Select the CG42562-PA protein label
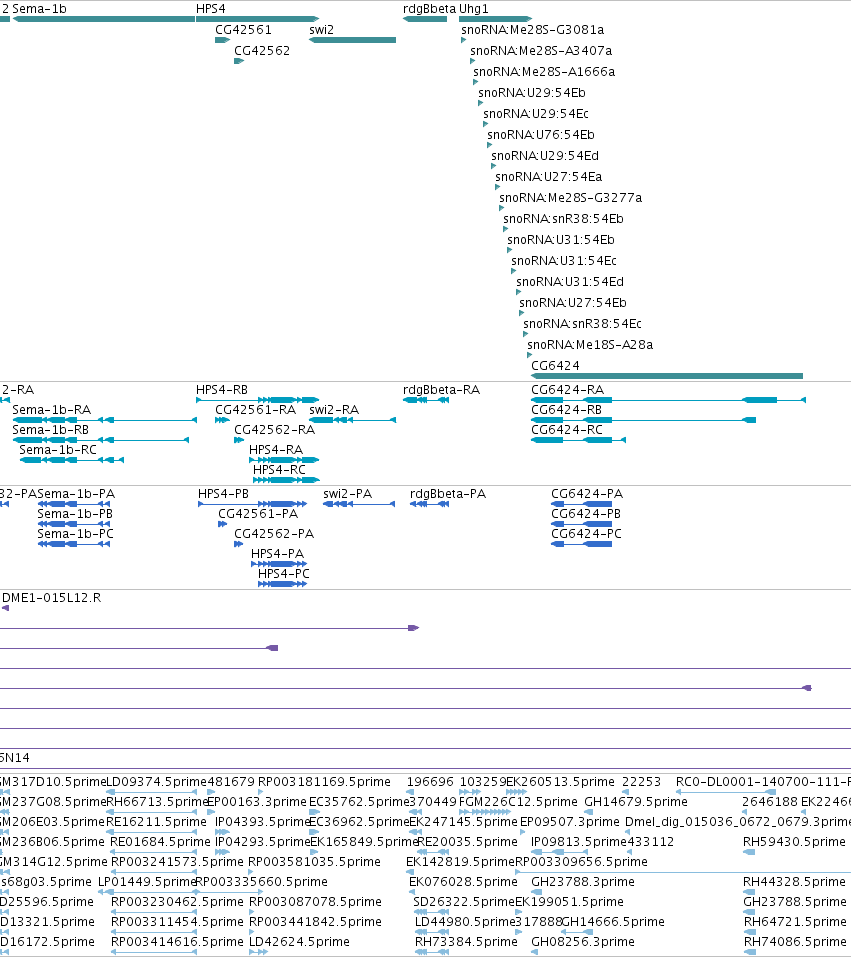The width and height of the screenshot is (851, 957). [274, 534]
